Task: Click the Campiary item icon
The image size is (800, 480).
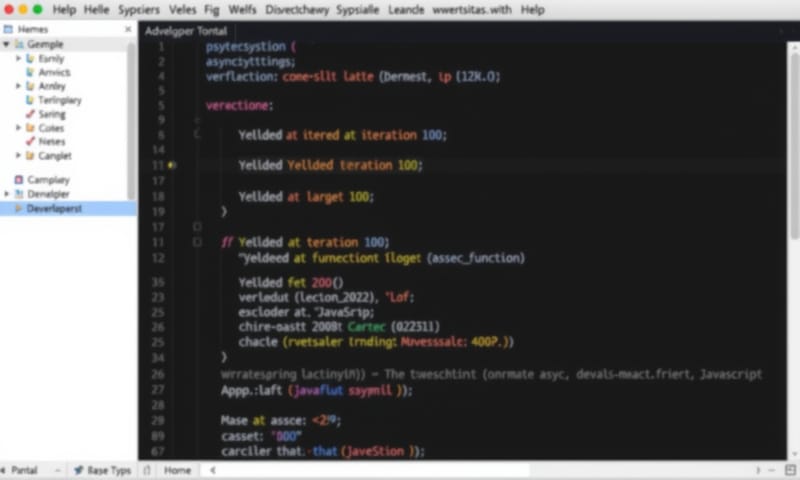Action: [19, 180]
